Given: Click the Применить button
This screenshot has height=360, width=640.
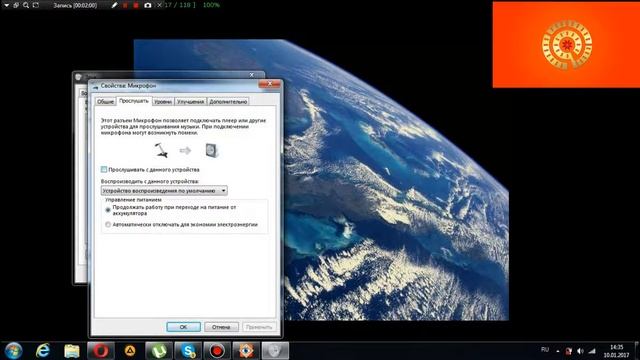Looking at the screenshot, I should [259, 327].
